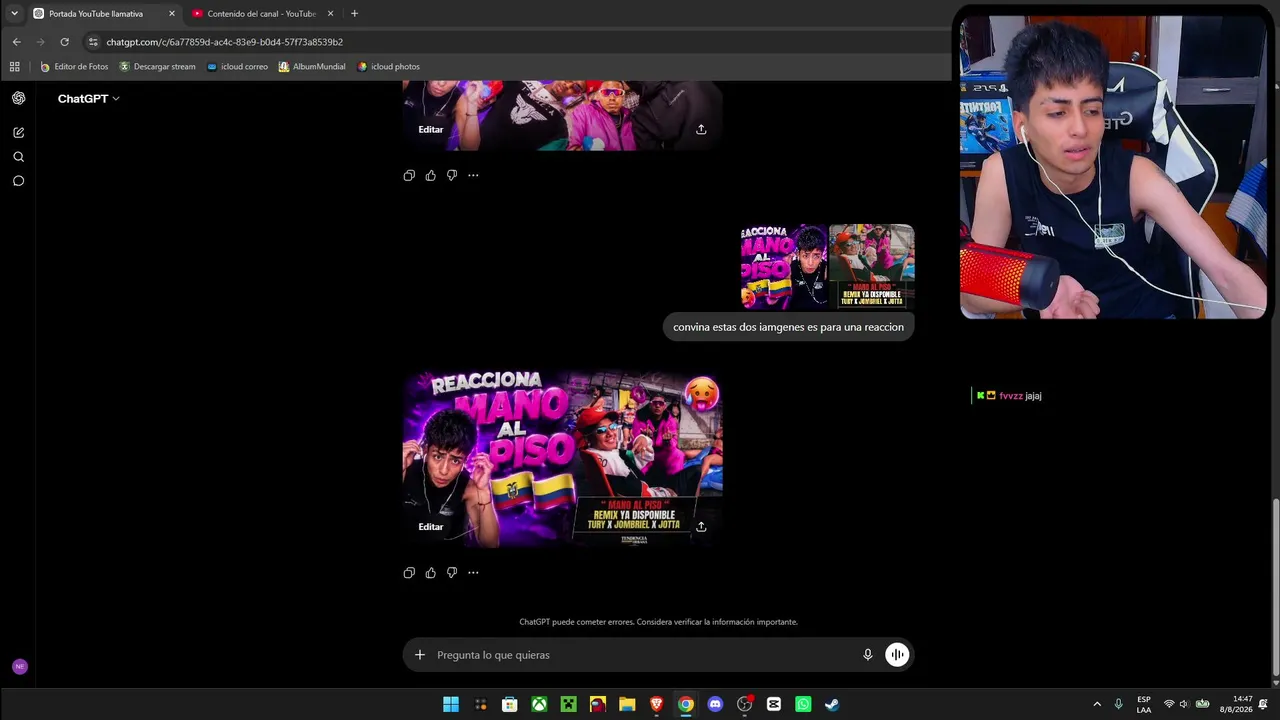Viewport: 1280px width, 720px height.
Task: Open the second attached Remix ya disponible thumbnail
Action: click(x=872, y=267)
